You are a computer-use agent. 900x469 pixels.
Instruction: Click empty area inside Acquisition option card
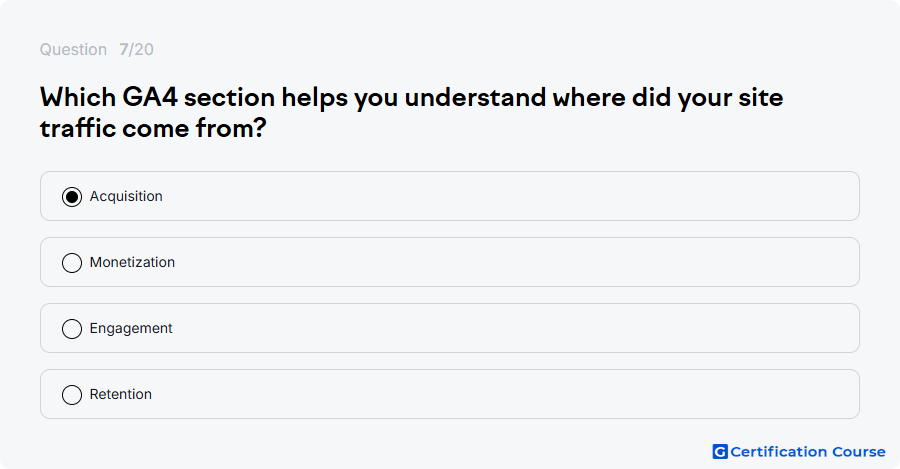click(x=505, y=196)
